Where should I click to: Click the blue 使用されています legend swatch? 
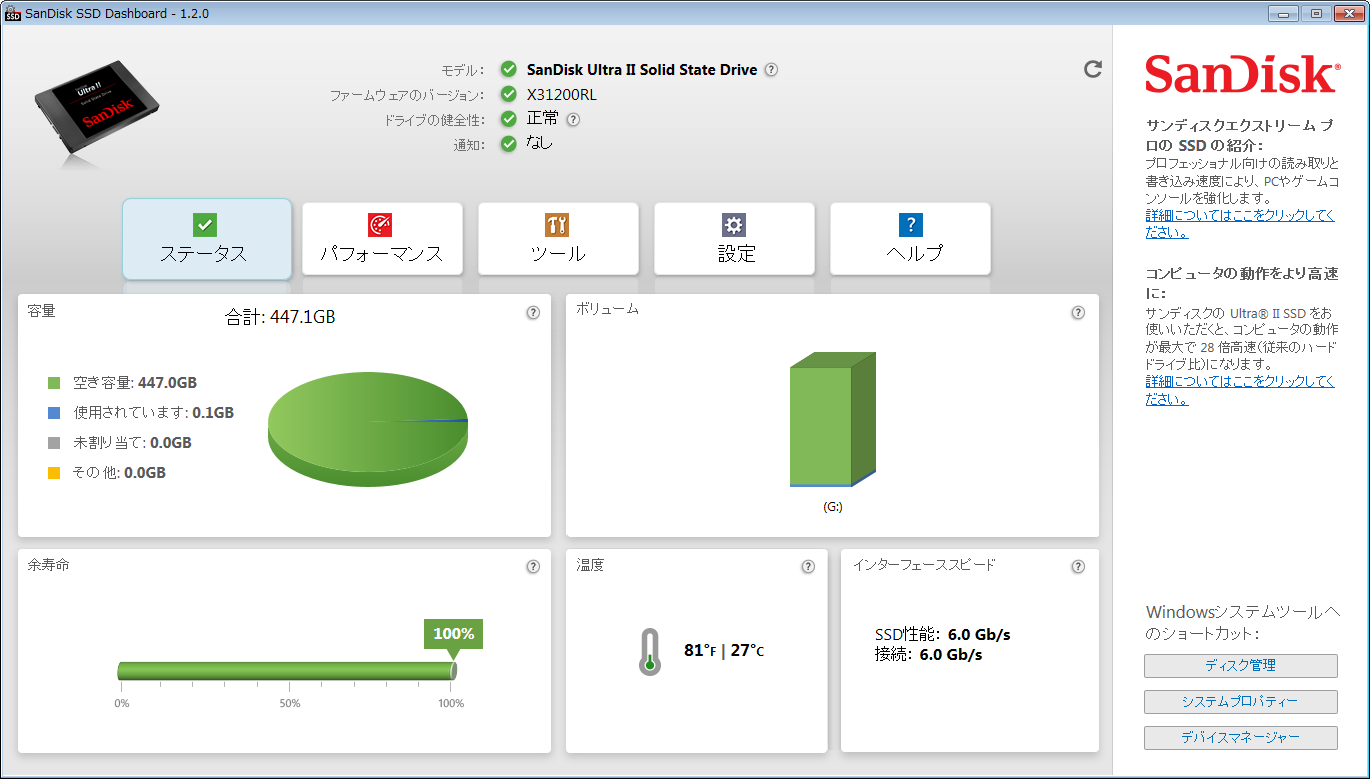55,413
